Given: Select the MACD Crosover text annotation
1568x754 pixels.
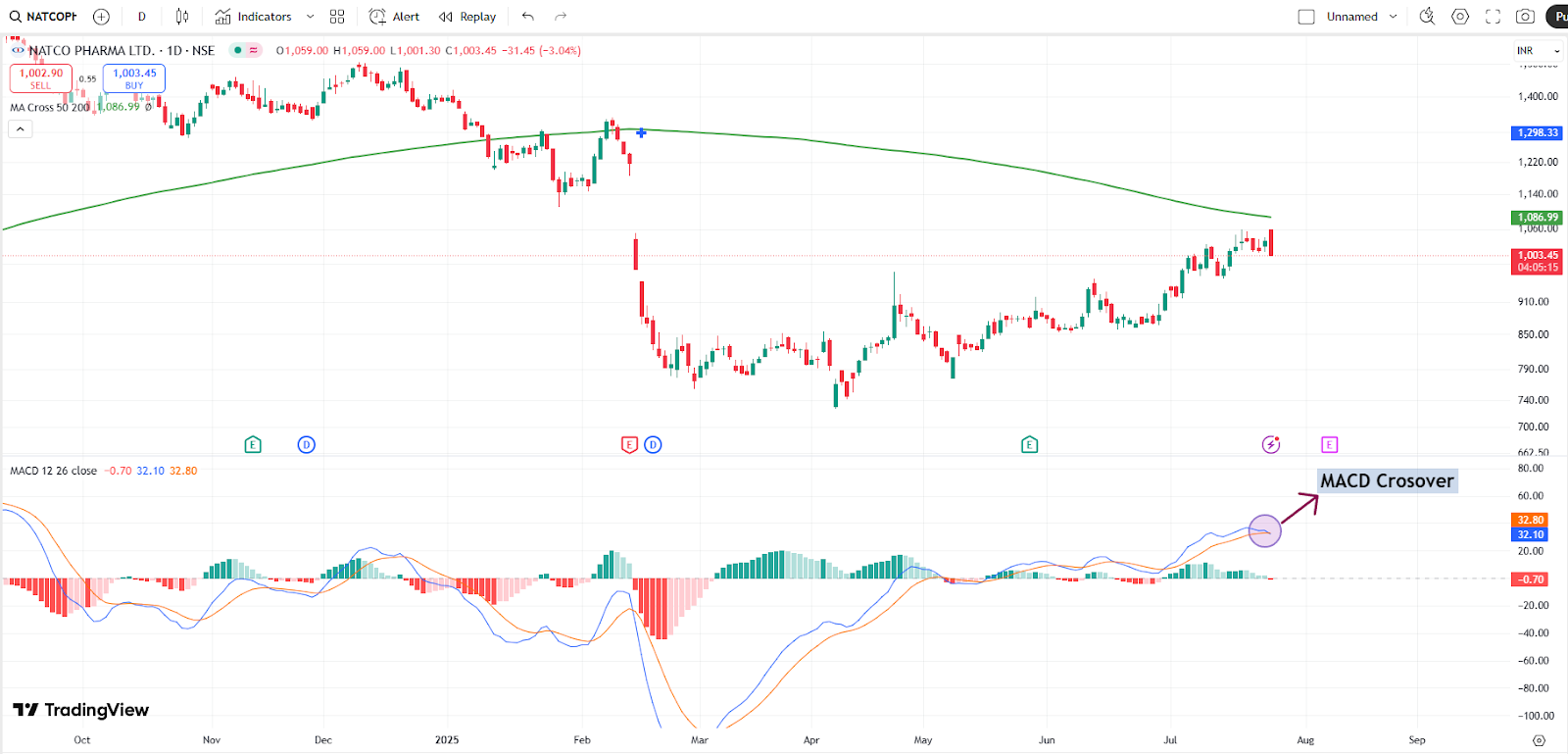Looking at the screenshot, I should click(1387, 480).
